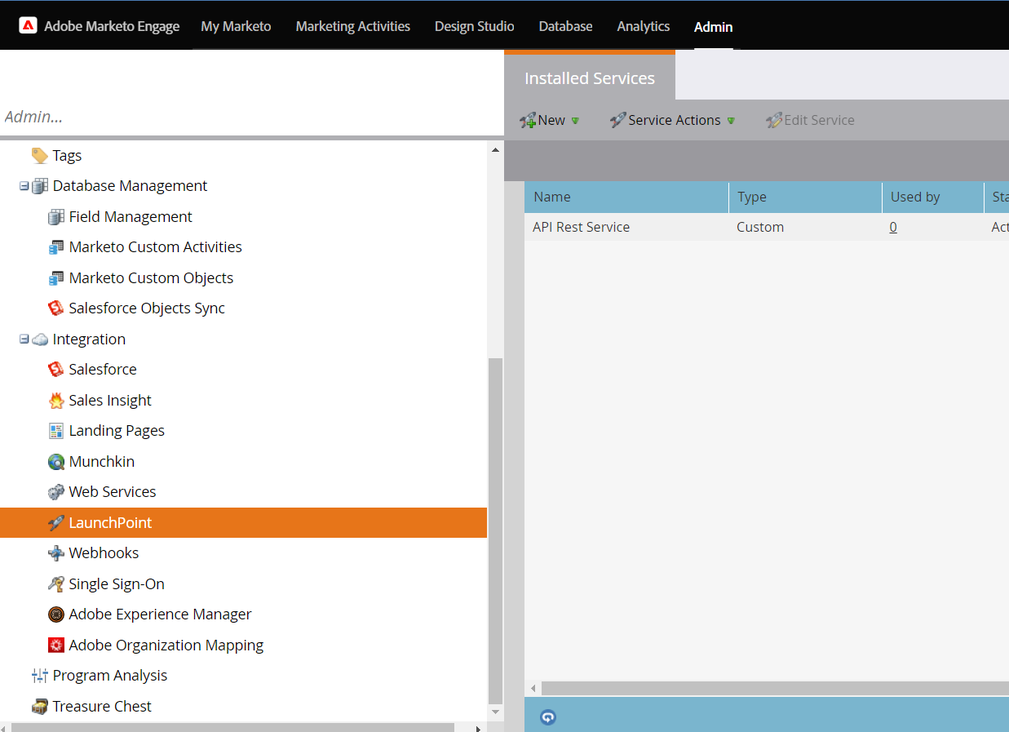Click the Web Services gear icon

tap(56, 492)
